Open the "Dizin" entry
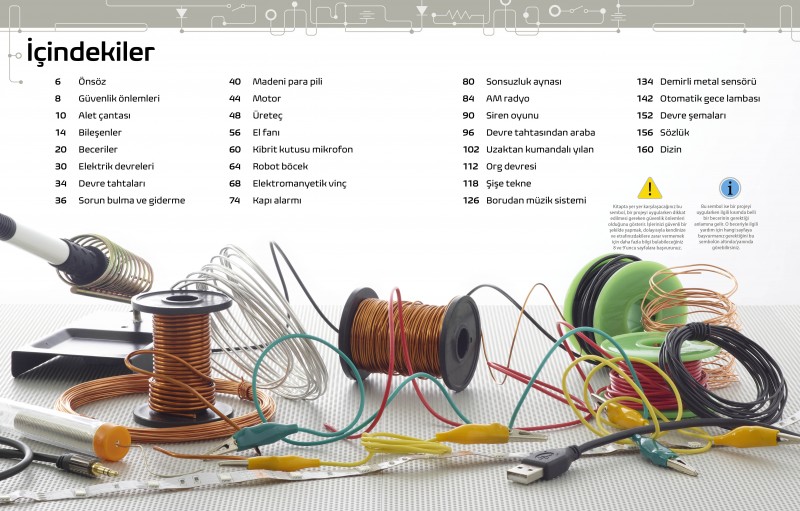This screenshot has width=800, height=511. pyautogui.click(x=671, y=149)
